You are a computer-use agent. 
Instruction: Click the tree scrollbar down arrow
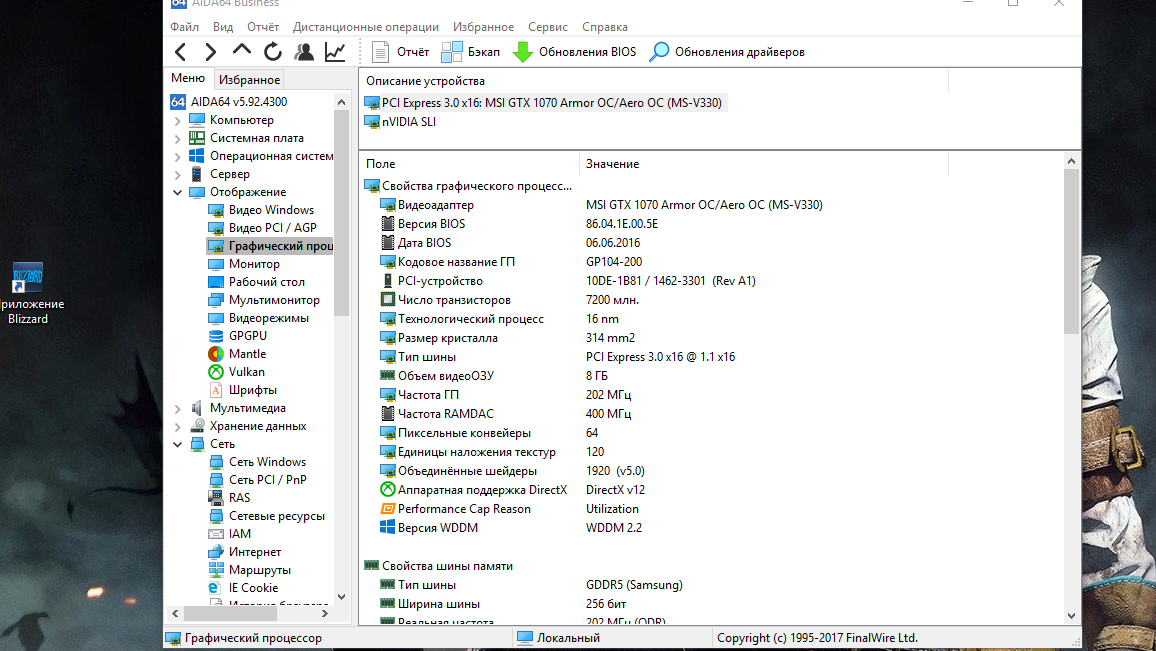coord(341,596)
